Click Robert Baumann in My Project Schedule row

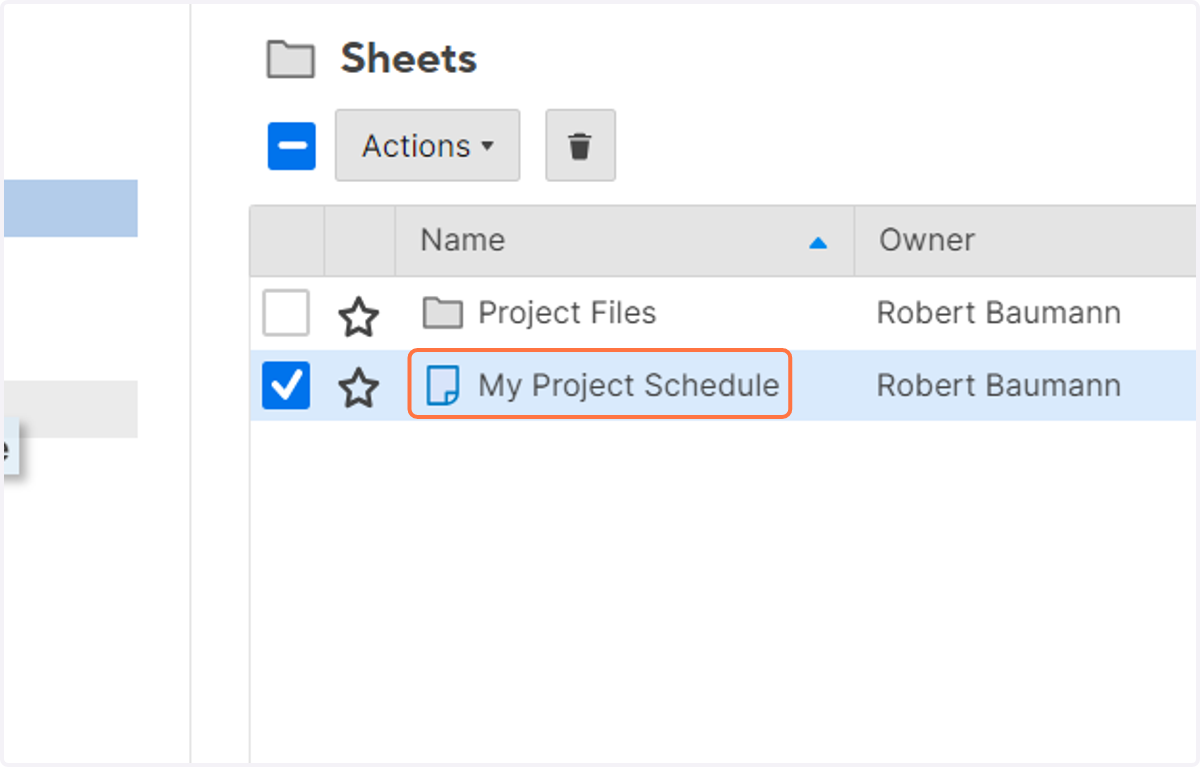998,386
